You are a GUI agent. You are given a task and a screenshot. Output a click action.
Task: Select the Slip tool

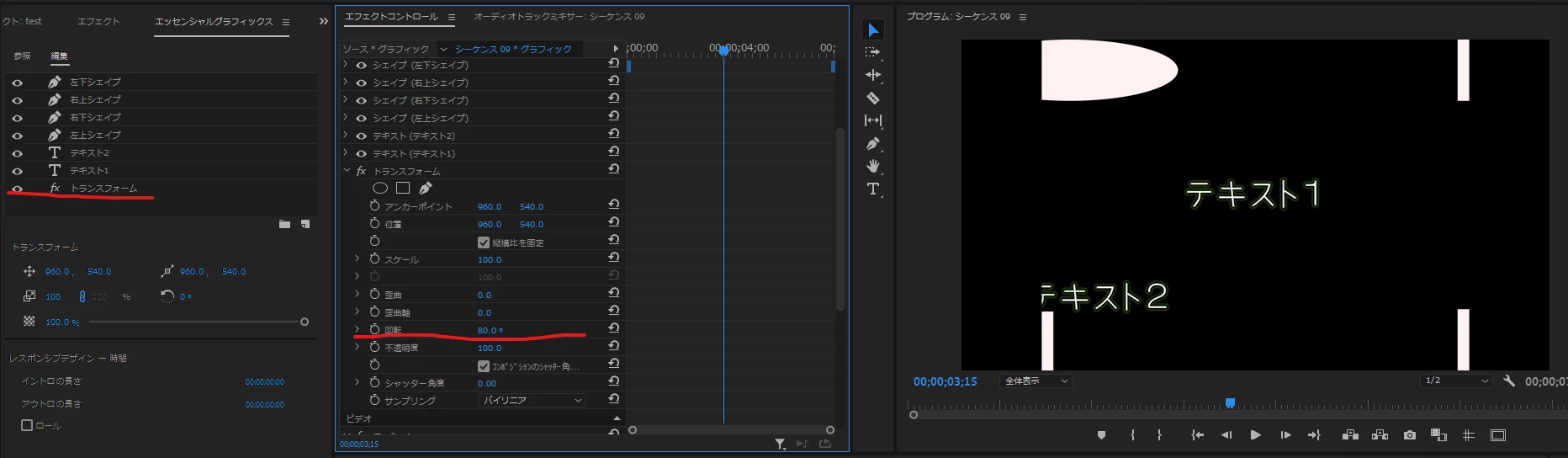[x=873, y=120]
